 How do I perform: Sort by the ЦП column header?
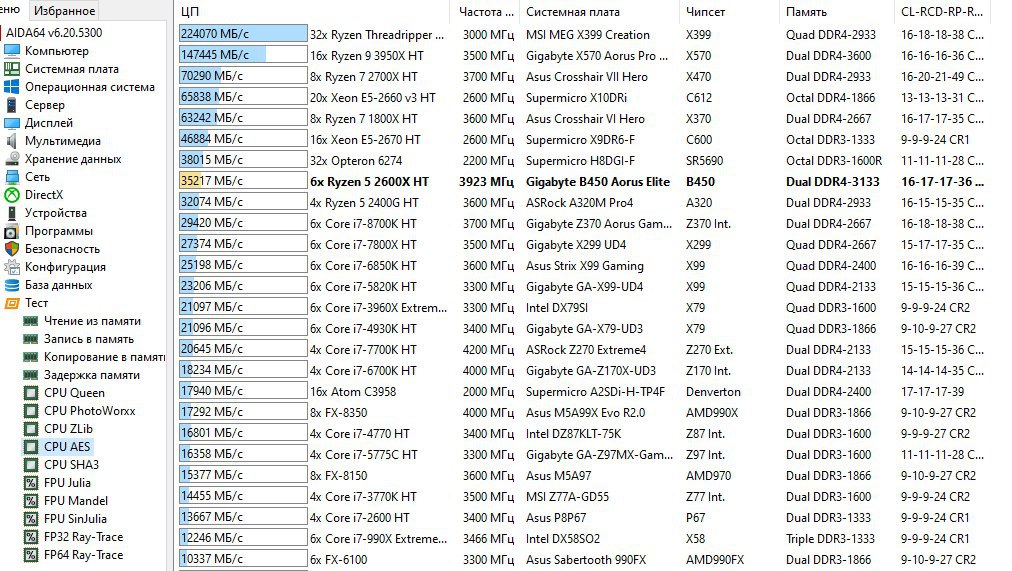pos(313,12)
